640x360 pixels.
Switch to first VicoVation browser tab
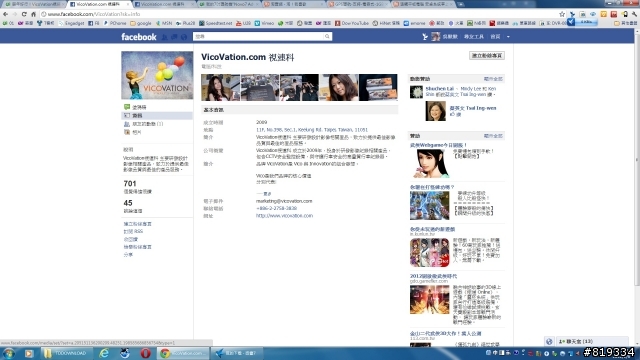(x=34, y=4)
